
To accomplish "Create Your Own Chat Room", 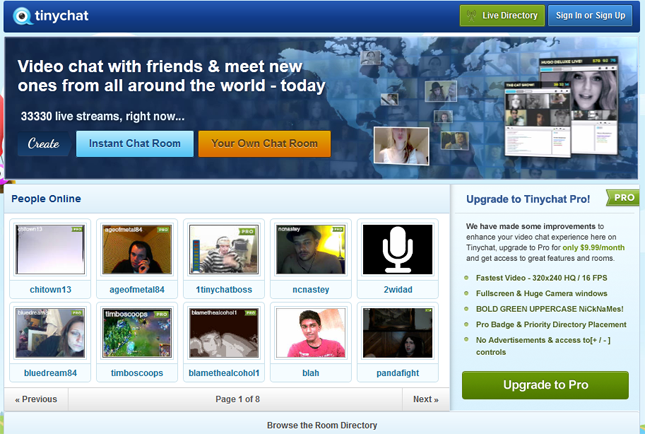I will 264,143.
